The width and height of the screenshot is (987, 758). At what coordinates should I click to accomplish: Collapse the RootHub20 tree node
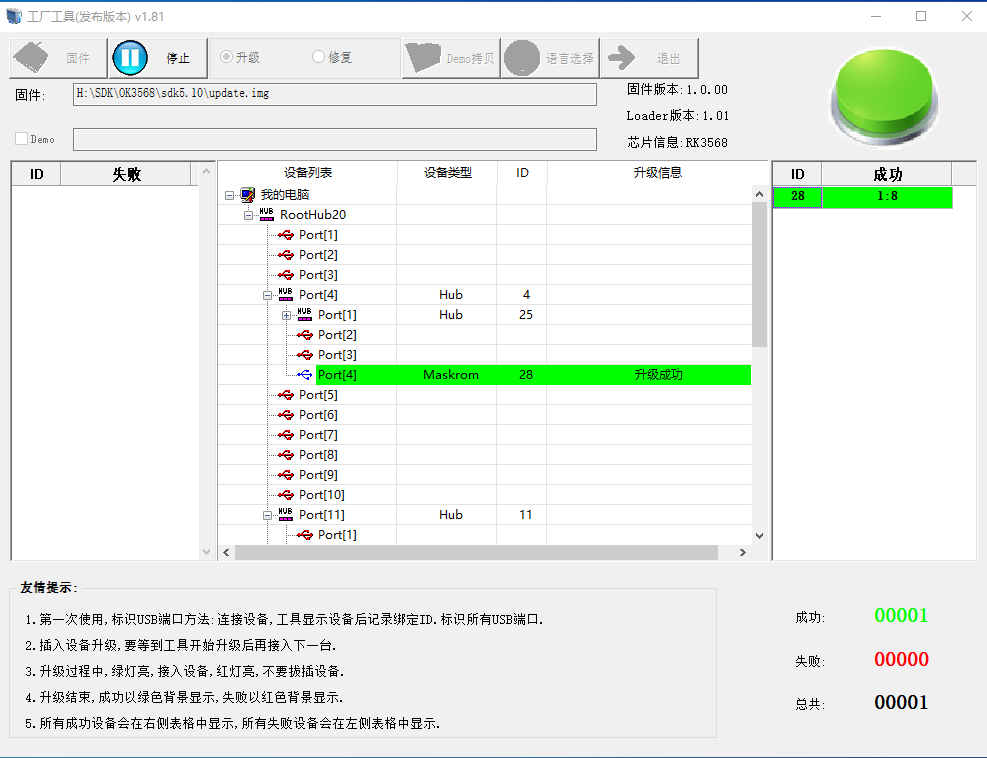[x=249, y=215]
